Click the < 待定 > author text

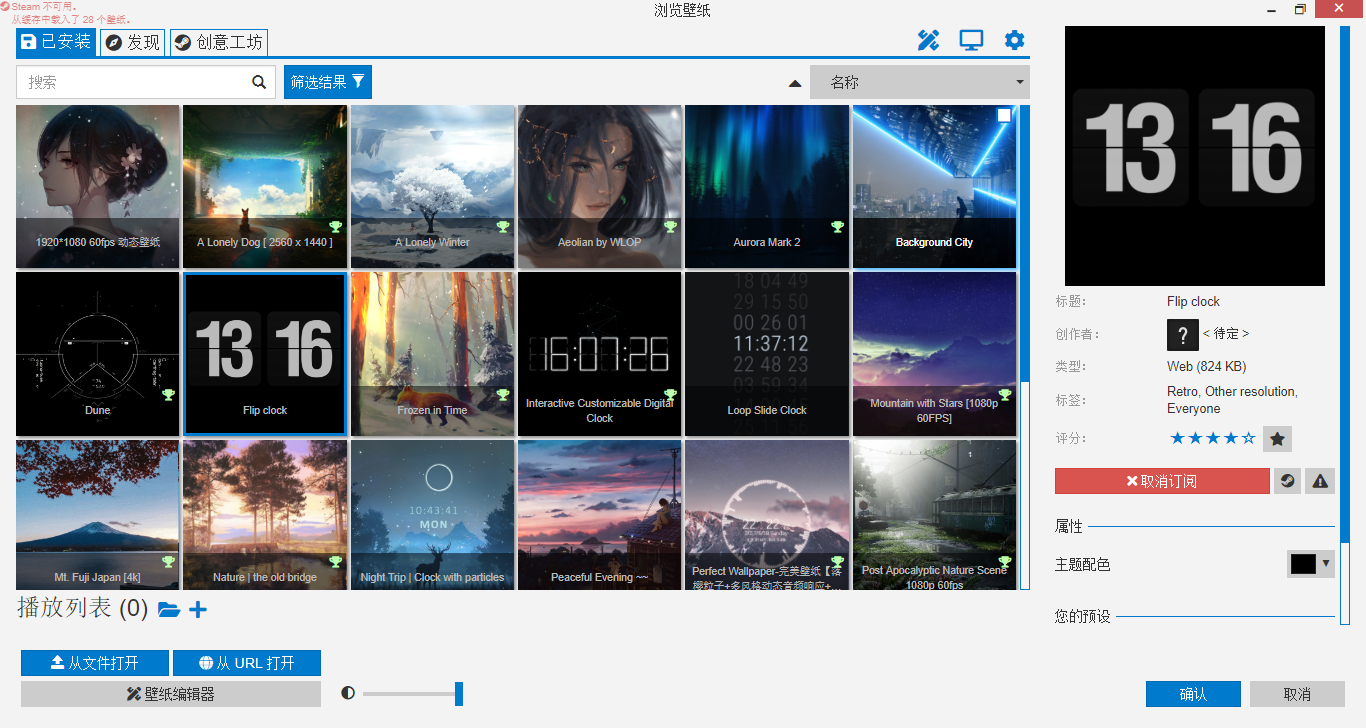pos(1225,334)
